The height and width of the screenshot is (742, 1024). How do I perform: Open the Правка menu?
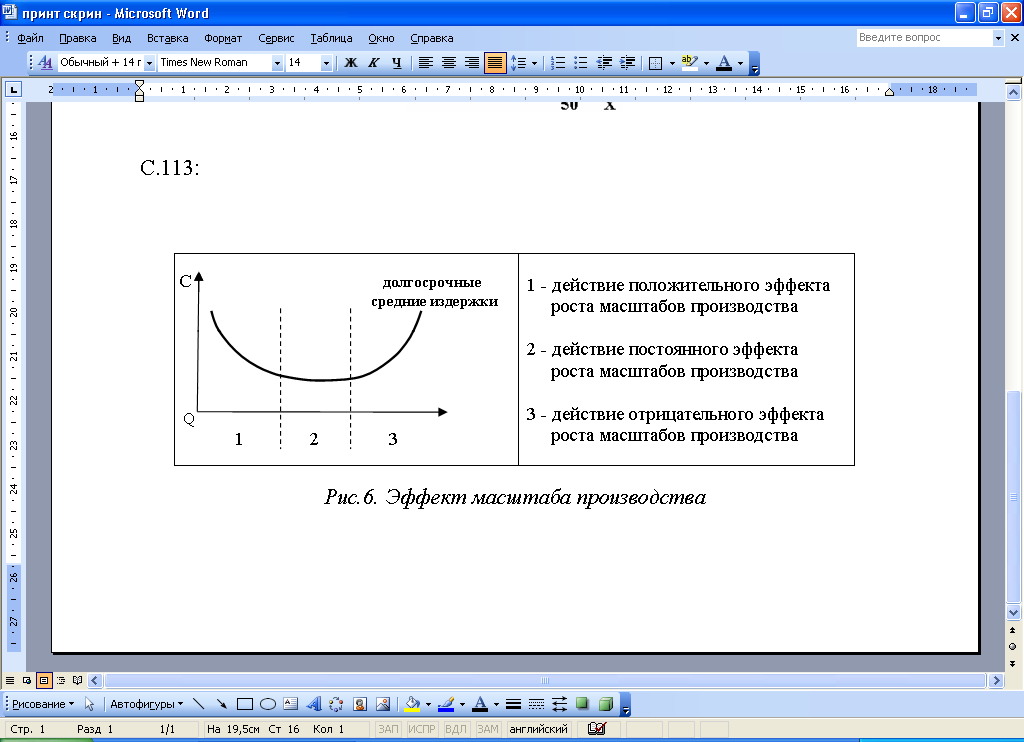pos(78,38)
